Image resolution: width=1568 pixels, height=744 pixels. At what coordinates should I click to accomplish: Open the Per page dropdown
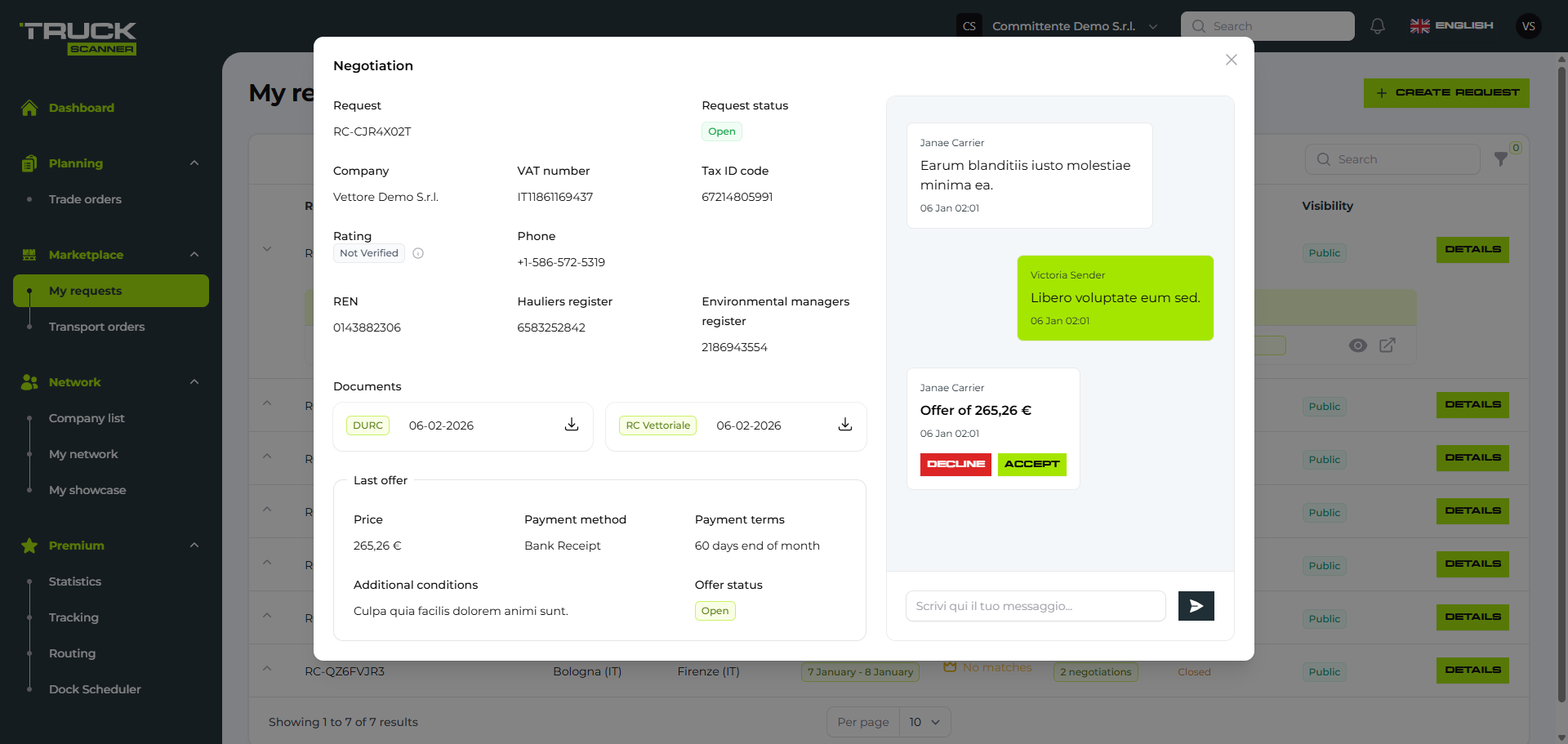pos(924,722)
